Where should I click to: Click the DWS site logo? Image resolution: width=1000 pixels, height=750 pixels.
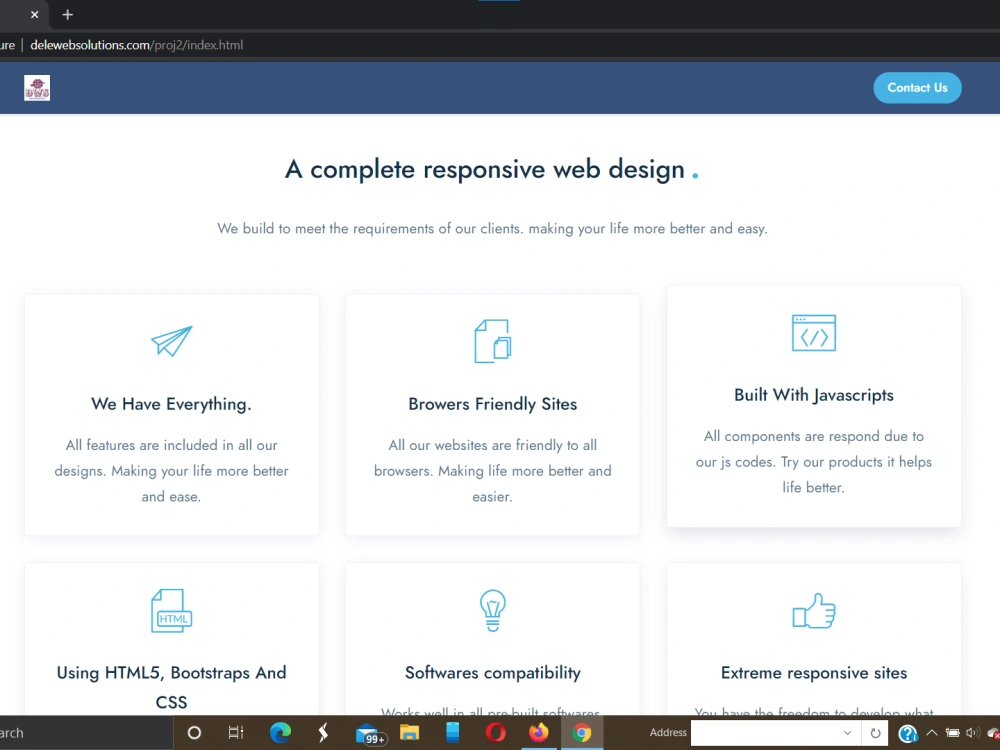pos(37,88)
